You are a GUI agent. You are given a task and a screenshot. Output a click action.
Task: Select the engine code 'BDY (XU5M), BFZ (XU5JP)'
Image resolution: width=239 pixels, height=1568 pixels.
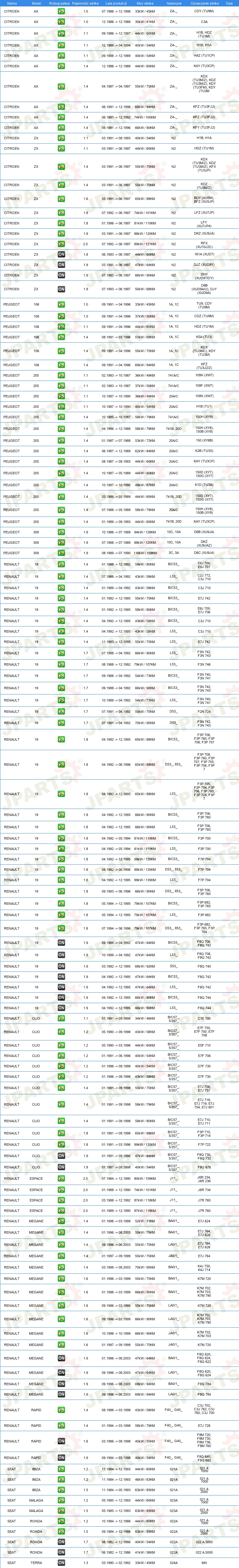[204, 199]
